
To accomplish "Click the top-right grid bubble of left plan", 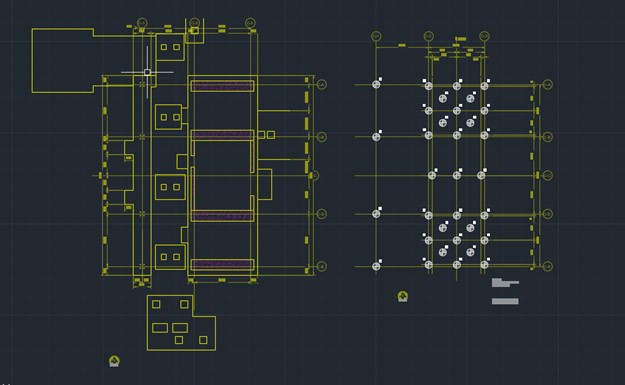I will coord(250,23).
